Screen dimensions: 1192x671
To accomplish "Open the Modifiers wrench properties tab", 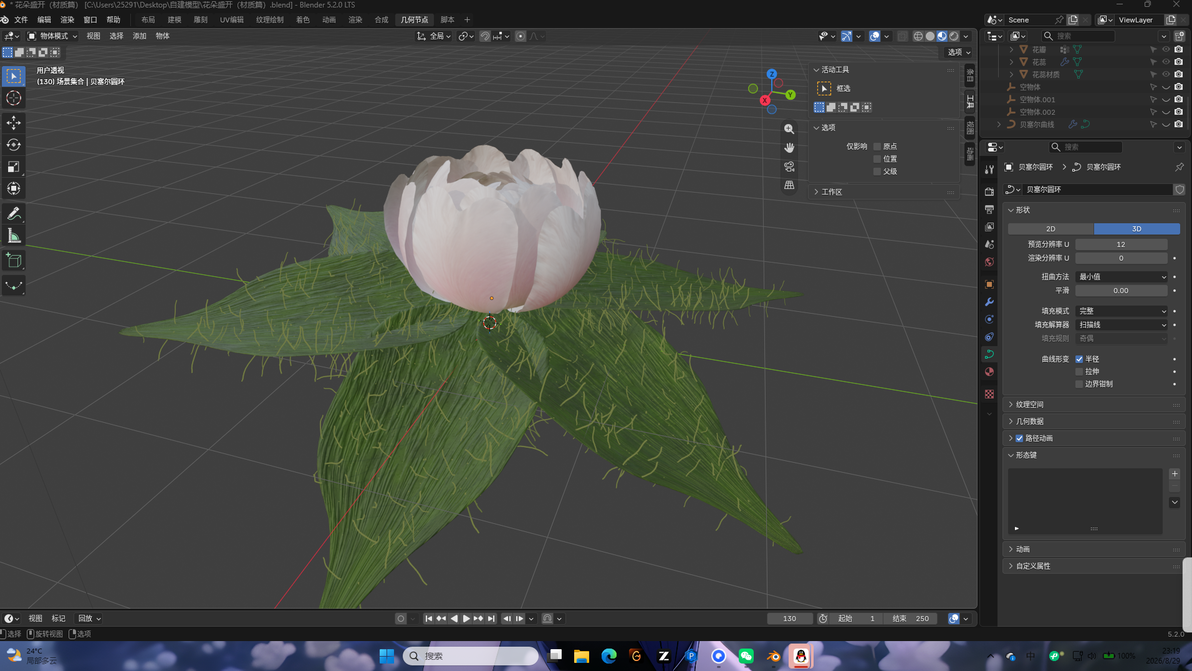I will [x=989, y=302].
